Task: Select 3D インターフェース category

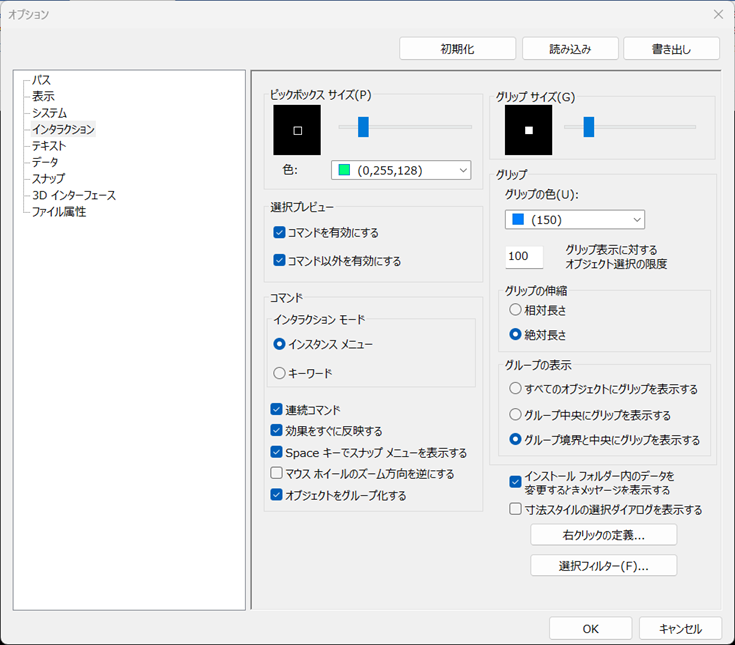Action: point(74,195)
